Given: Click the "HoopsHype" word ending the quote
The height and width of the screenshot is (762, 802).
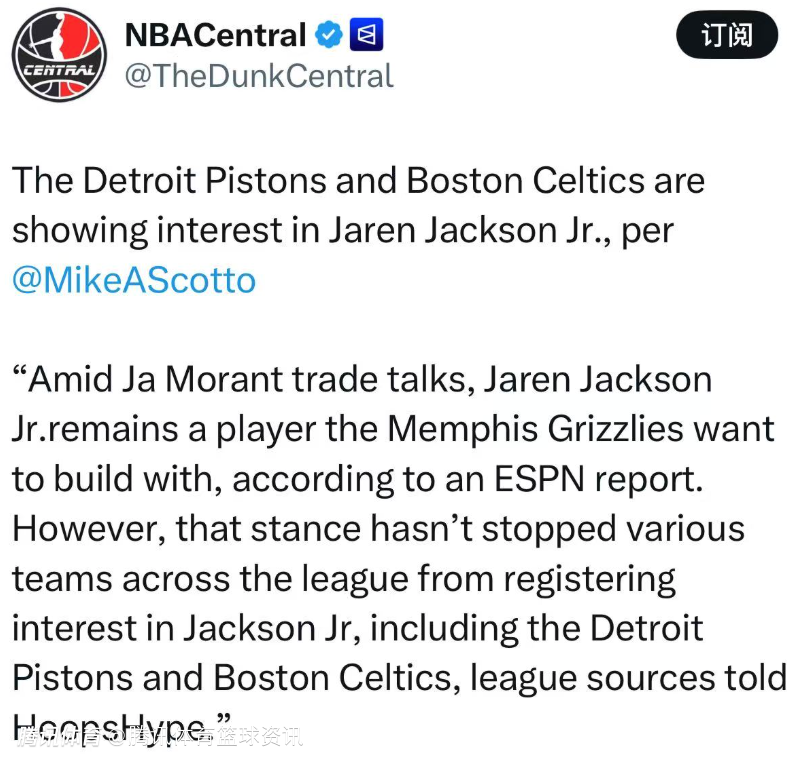Looking at the screenshot, I should [x=112, y=722].
